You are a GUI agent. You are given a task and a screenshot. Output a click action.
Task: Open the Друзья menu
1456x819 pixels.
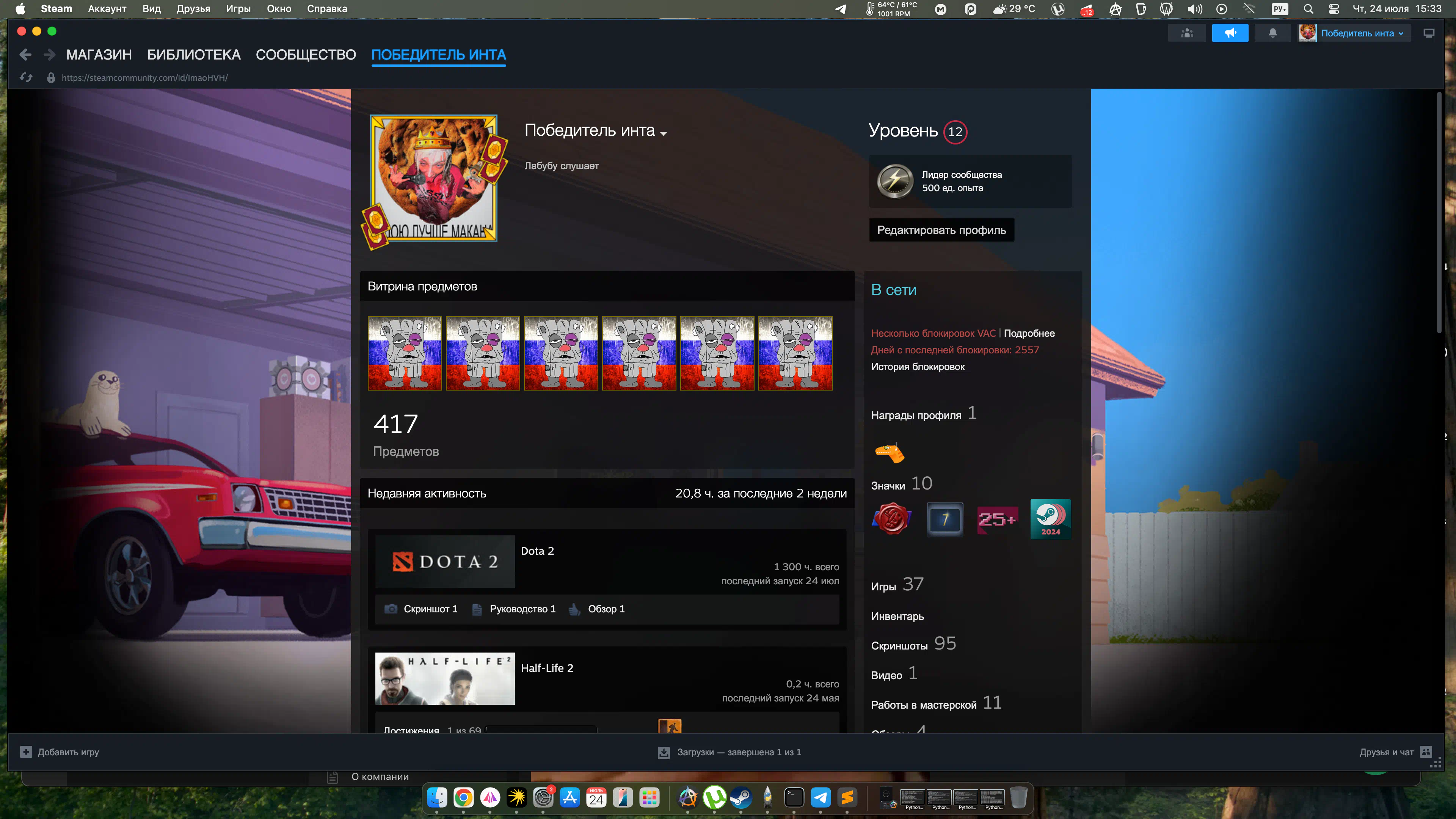(193, 9)
